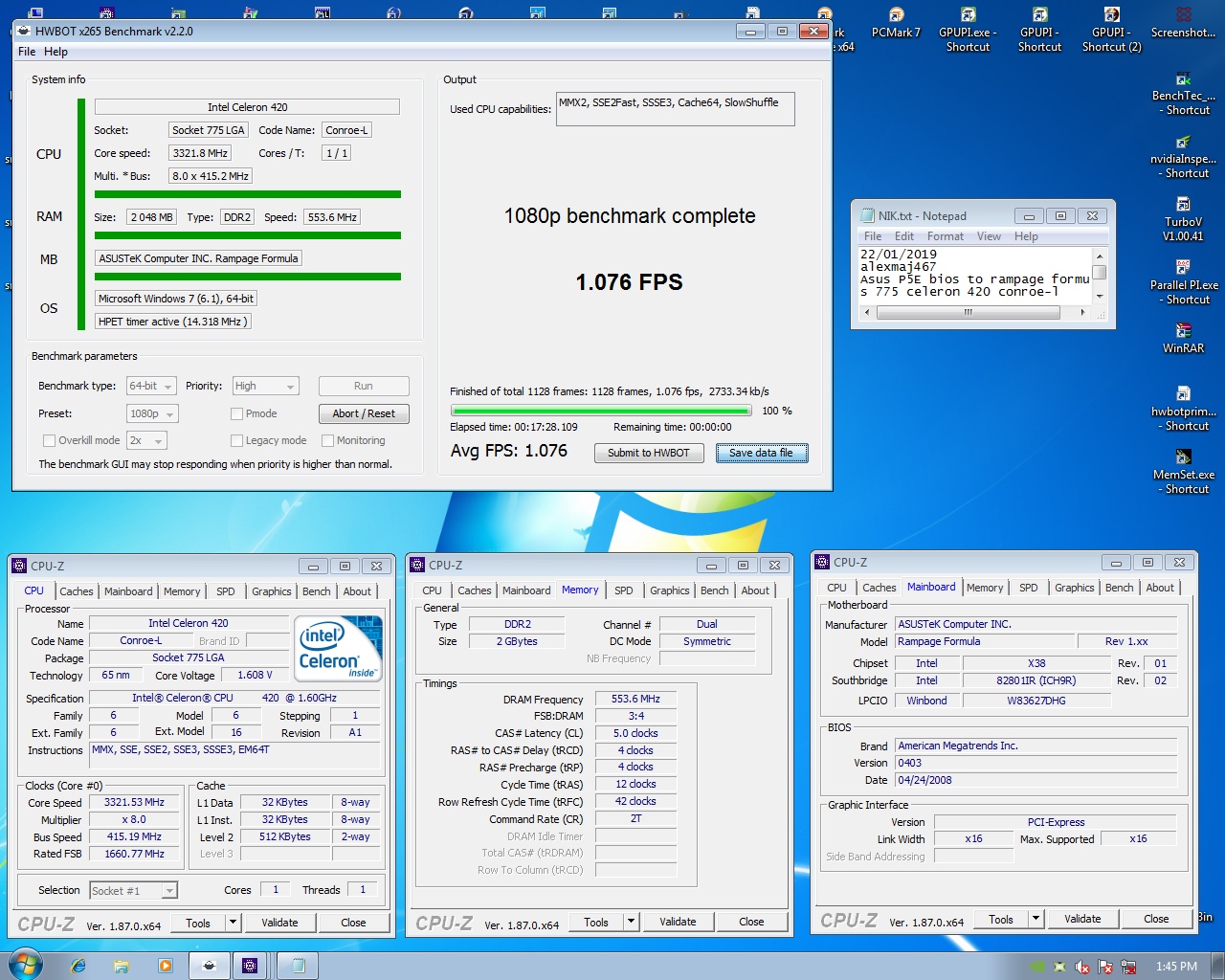Screen dimensions: 1225x980
Task: Open Graphics tab in CPU-Z CPU window
Action: pos(272,591)
